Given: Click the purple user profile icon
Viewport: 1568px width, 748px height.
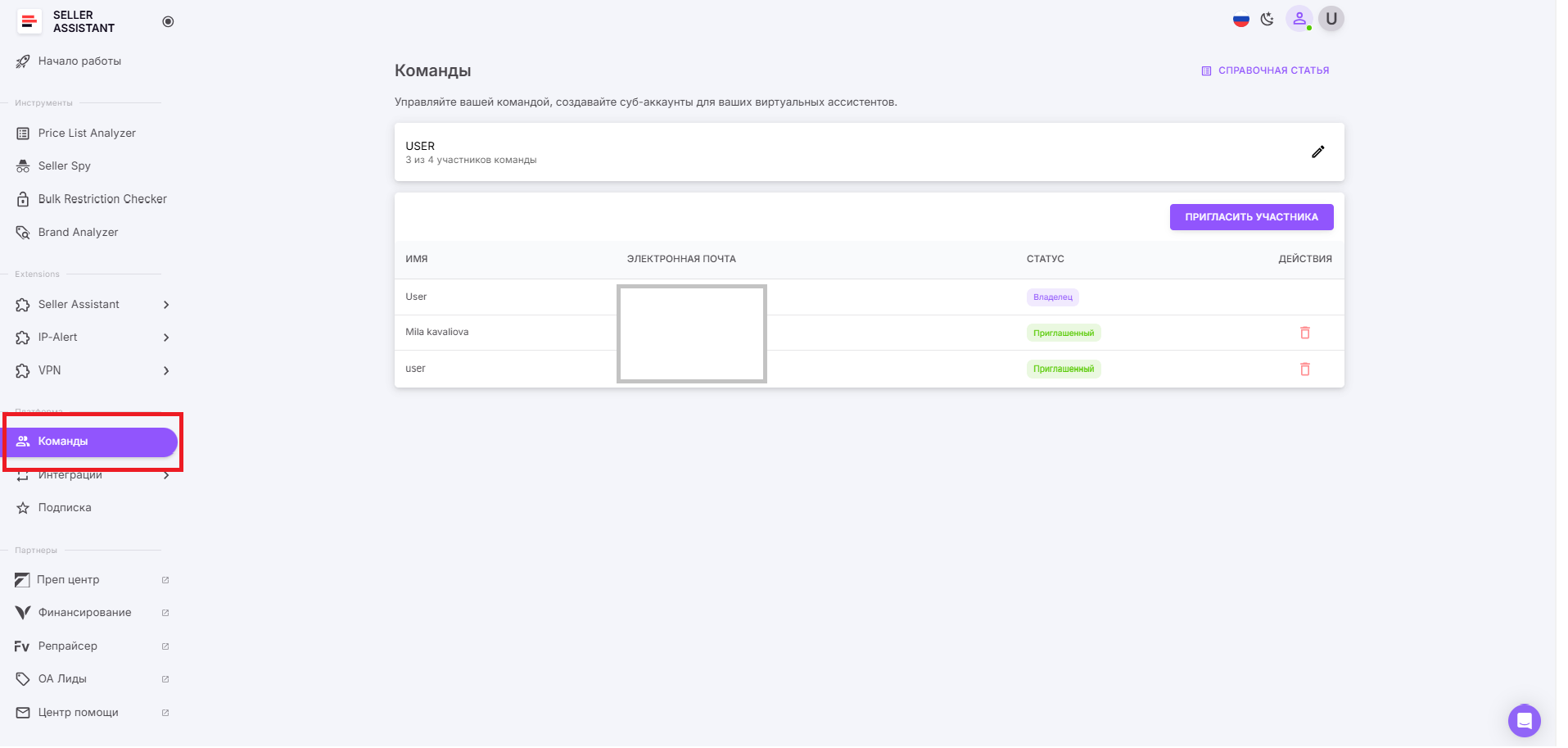Looking at the screenshot, I should 1299,19.
